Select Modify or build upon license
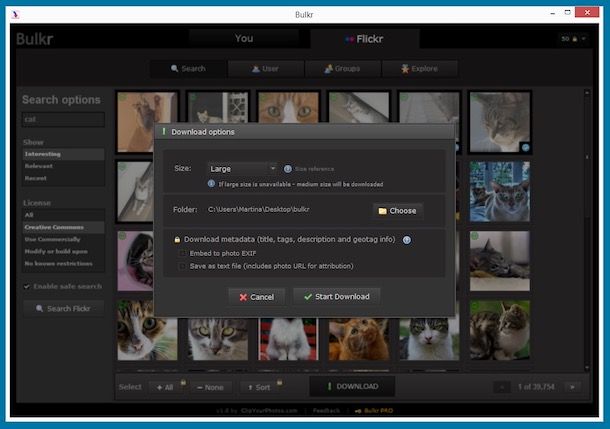 pyautogui.click(x=63, y=251)
